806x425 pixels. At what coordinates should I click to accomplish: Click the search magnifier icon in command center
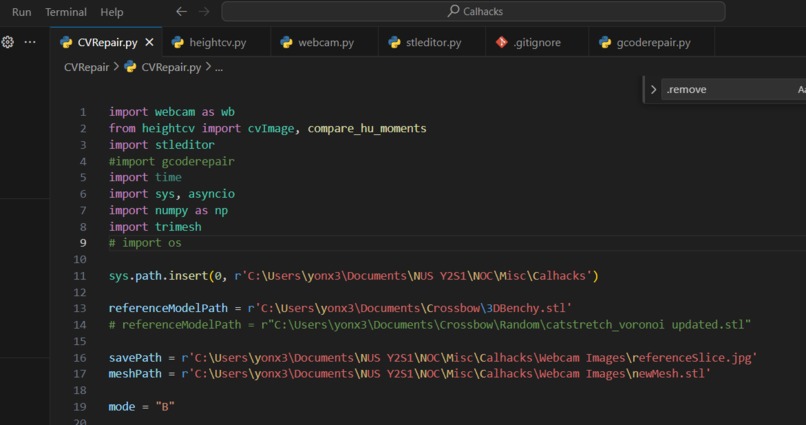point(453,11)
